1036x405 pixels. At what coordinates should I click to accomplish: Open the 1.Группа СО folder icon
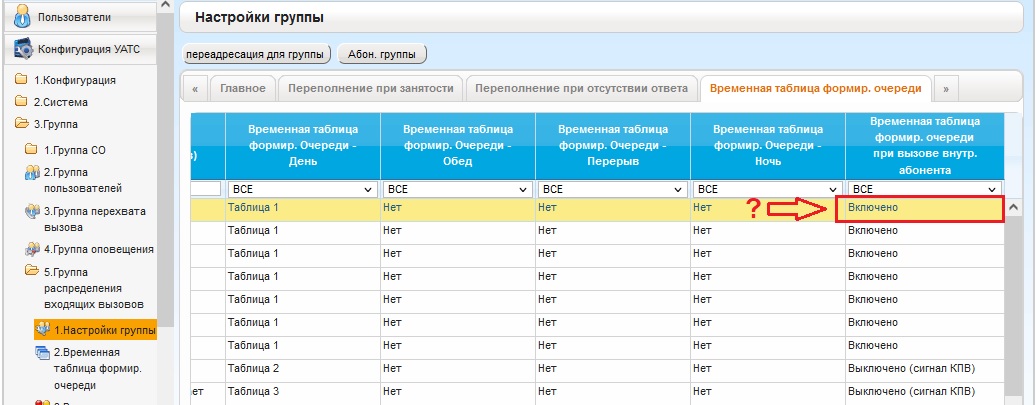pyautogui.click(x=32, y=149)
